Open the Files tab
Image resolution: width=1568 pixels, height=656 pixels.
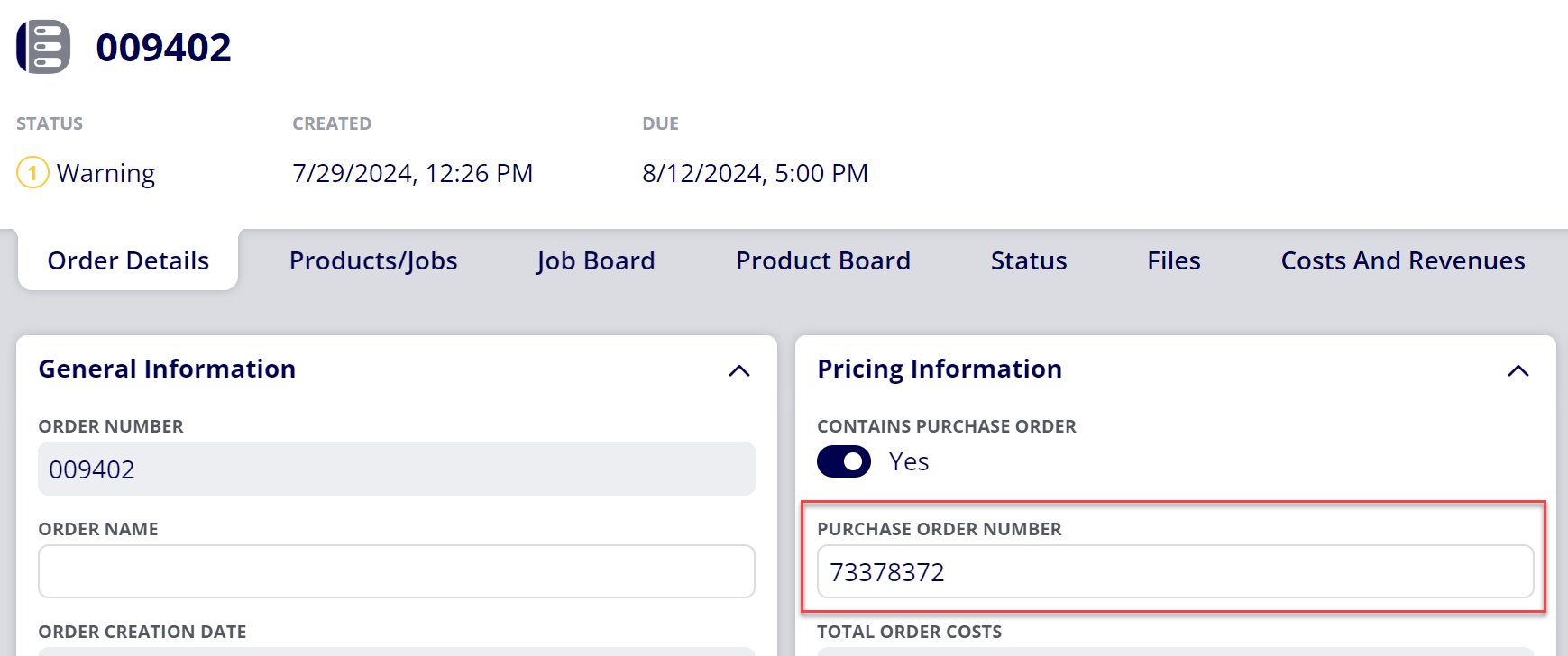[1174, 260]
